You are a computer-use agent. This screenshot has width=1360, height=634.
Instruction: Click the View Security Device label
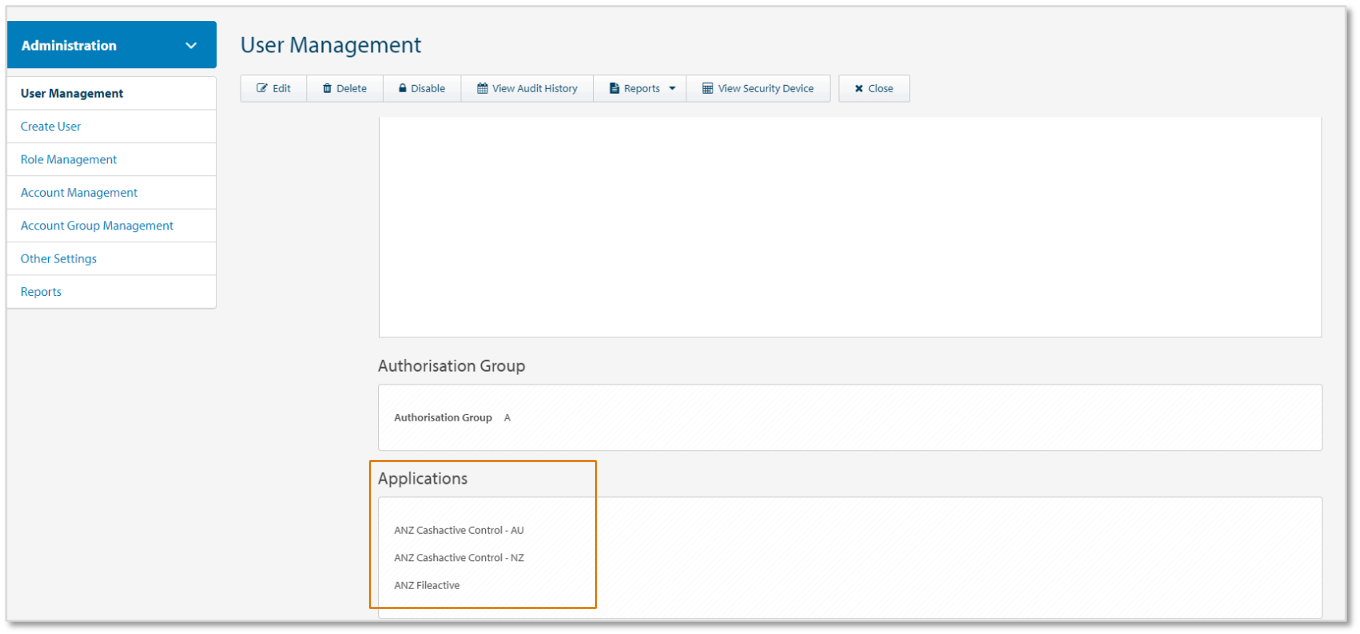766,89
